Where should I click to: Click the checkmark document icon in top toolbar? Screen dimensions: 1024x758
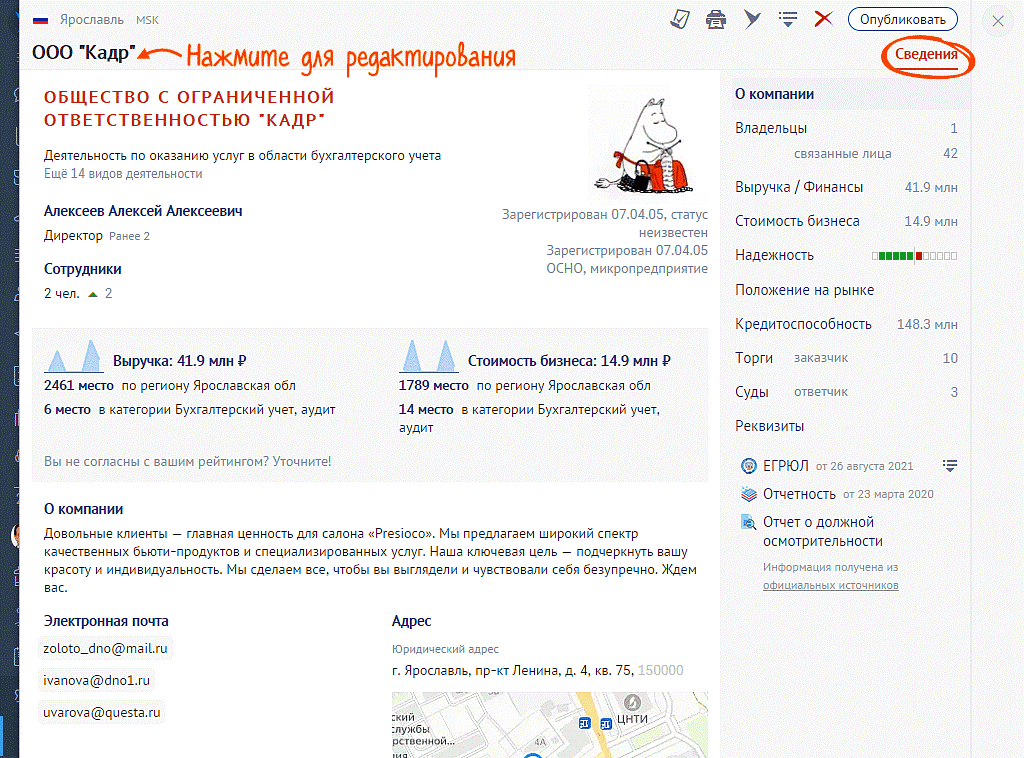pyautogui.click(x=681, y=19)
